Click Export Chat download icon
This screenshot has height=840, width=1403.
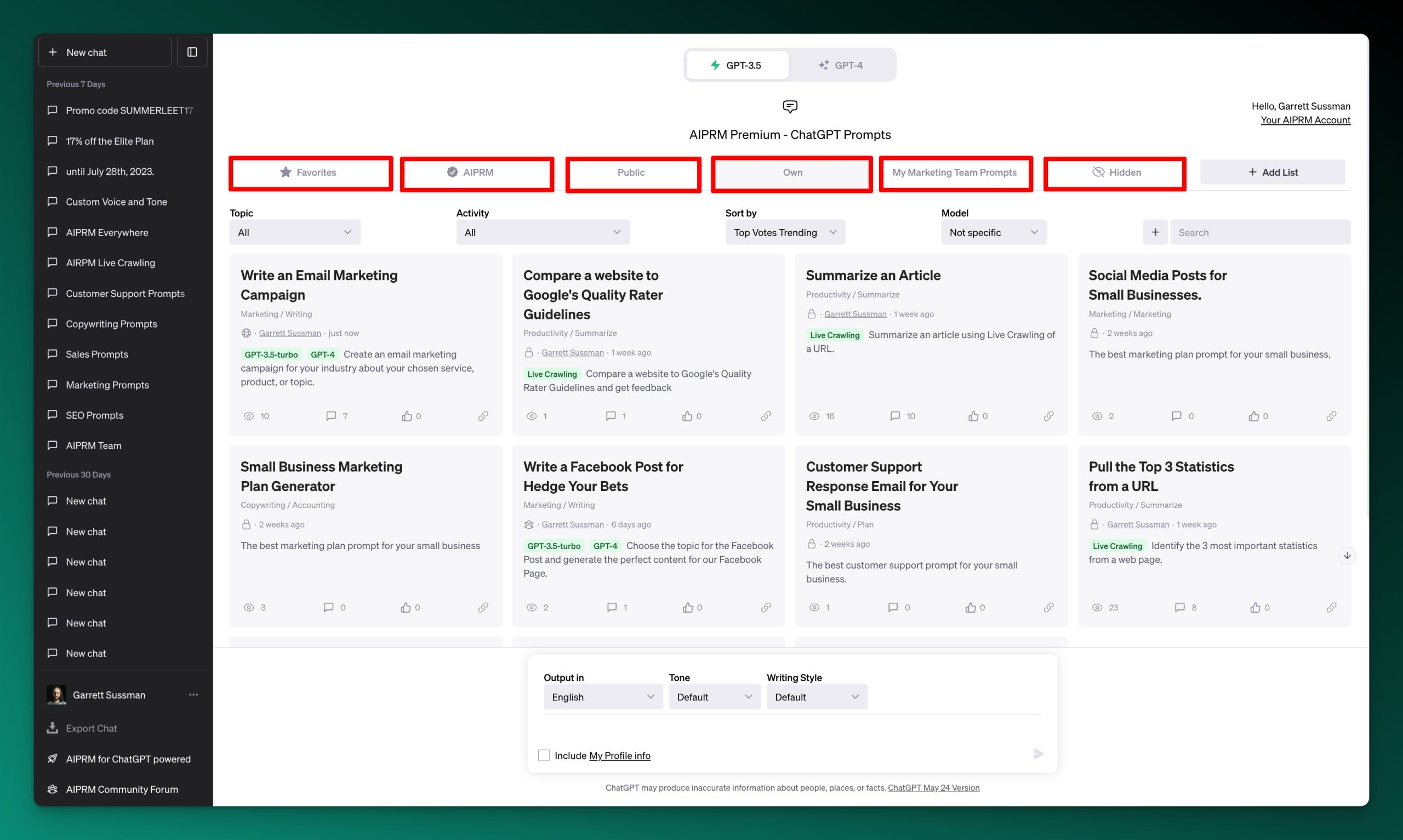click(53, 728)
